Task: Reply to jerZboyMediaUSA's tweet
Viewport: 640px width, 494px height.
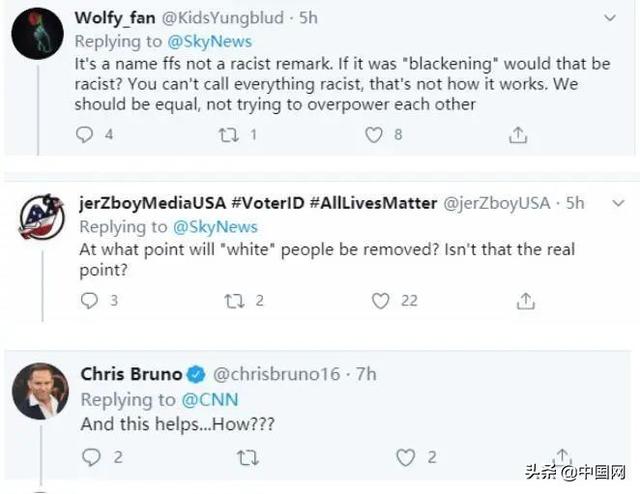Action: click(x=89, y=300)
